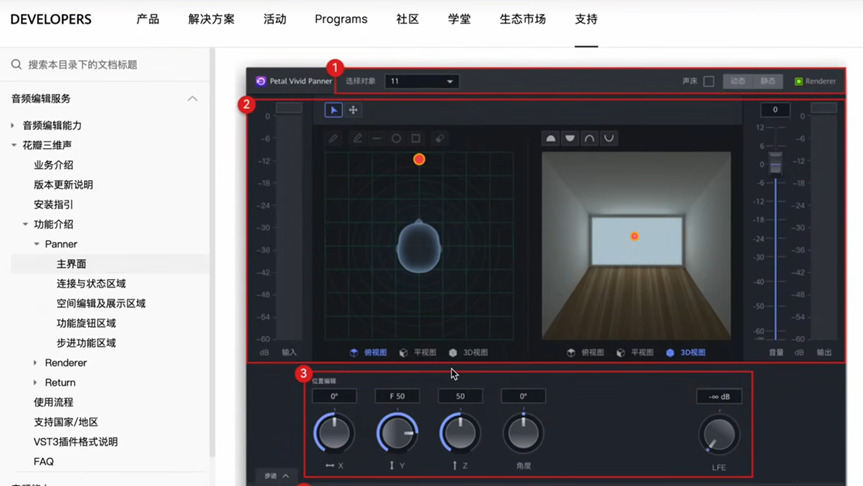Click the document title search field
This screenshot has height=486, width=863.
pos(110,64)
